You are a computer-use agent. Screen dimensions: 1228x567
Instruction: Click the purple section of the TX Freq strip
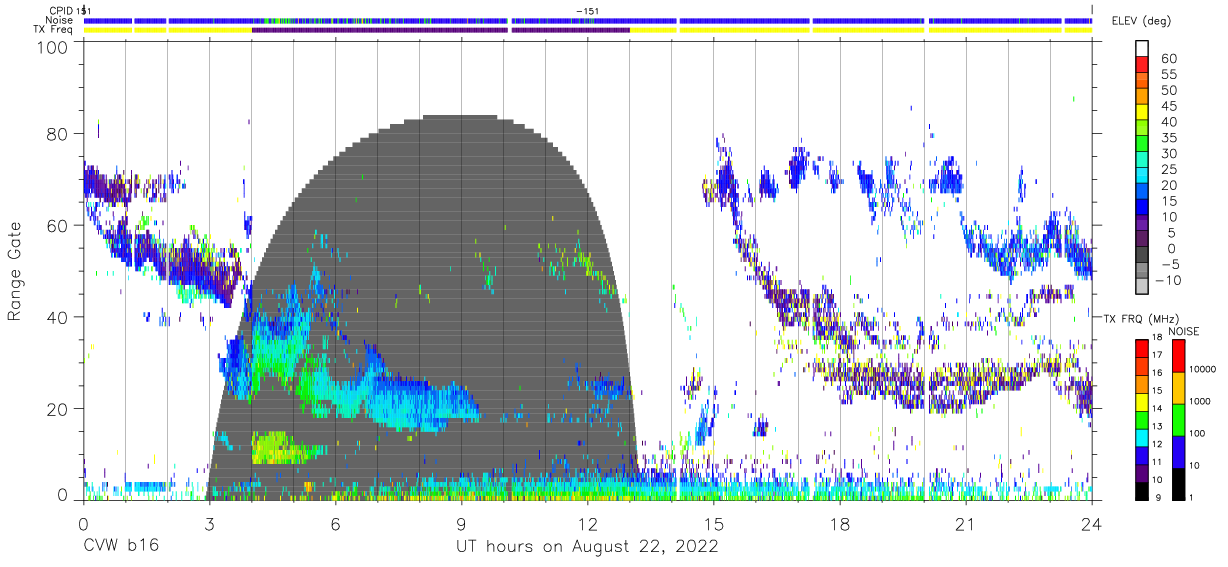[441, 30]
